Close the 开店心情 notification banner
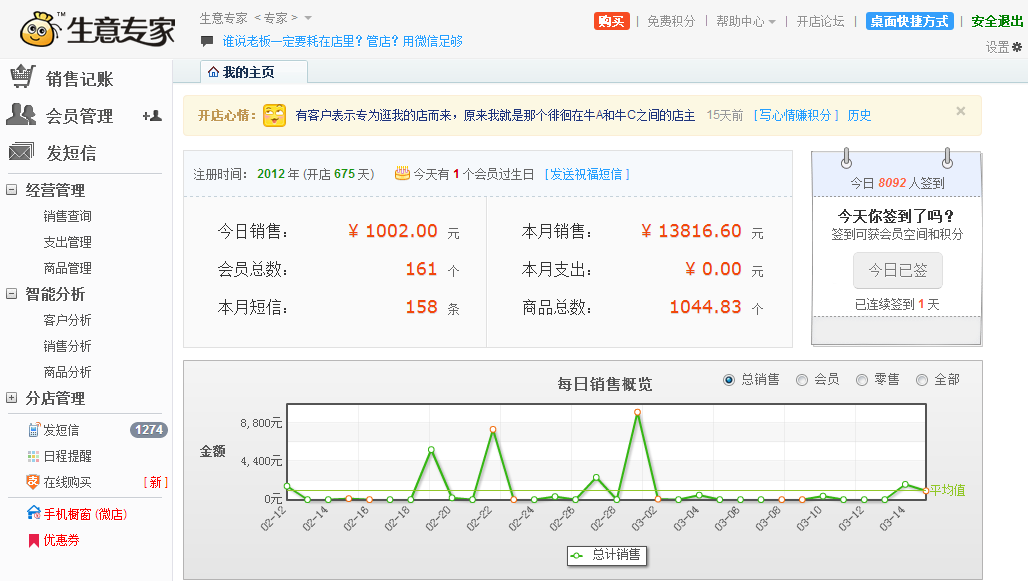This screenshot has width=1028, height=581. tap(961, 112)
